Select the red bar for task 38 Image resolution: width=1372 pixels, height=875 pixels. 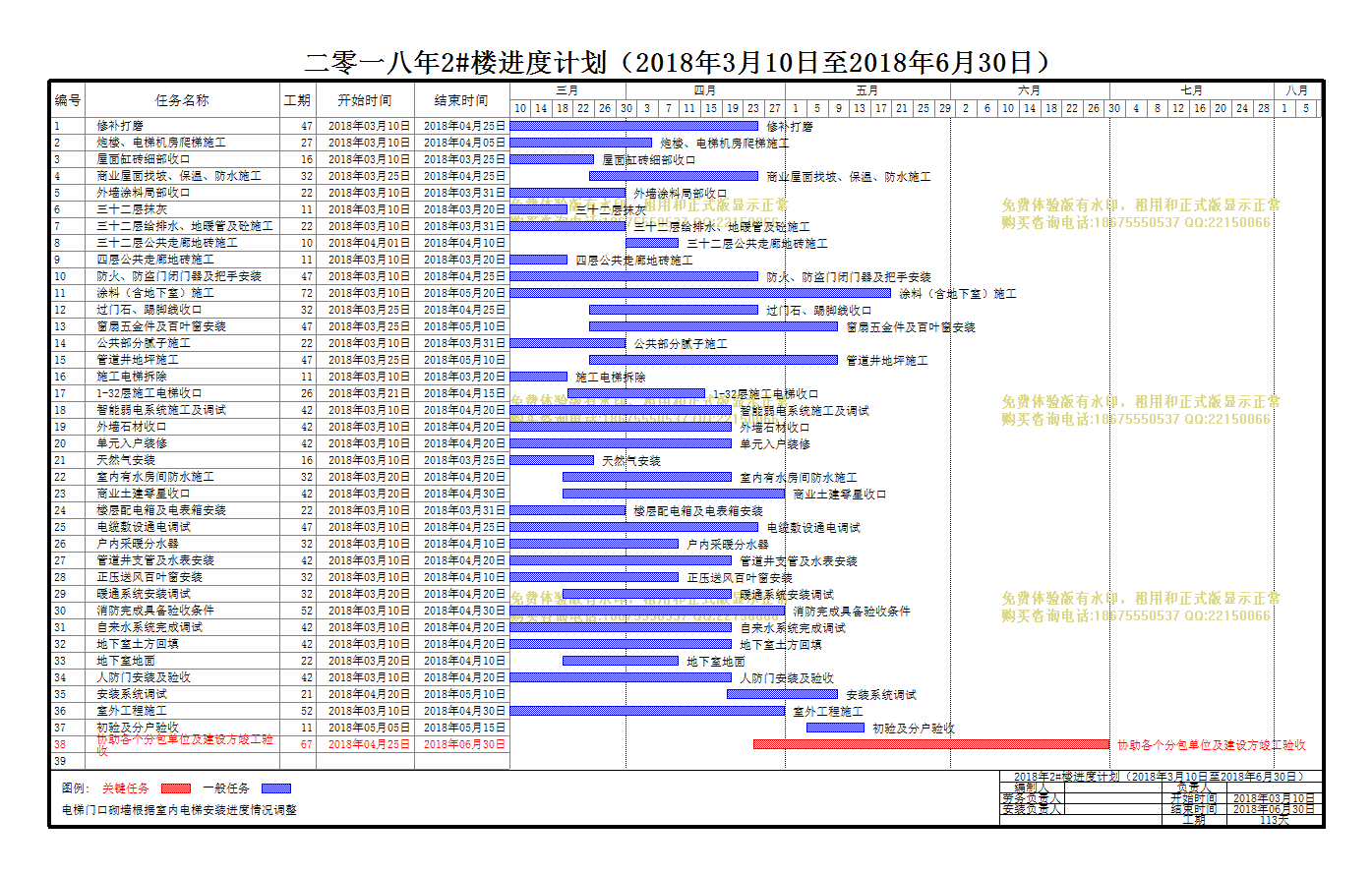click(931, 744)
